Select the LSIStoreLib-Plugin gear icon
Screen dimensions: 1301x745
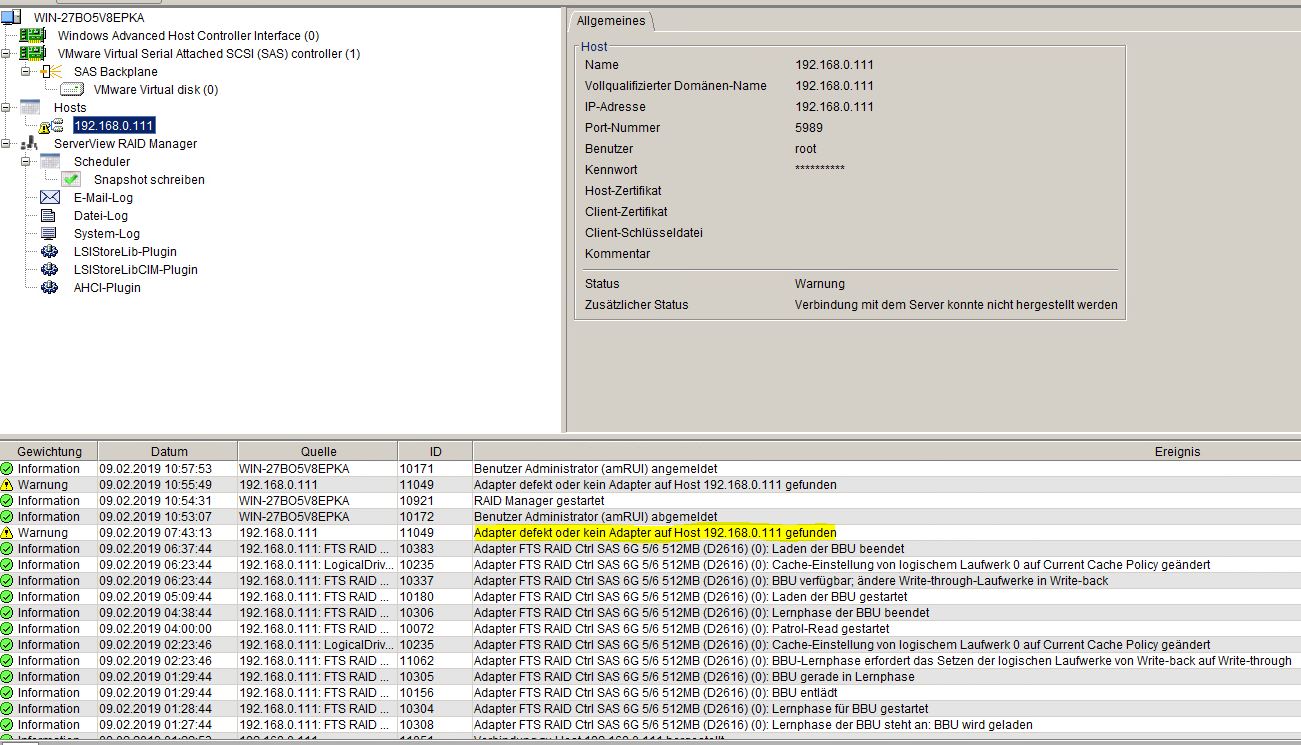pos(49,252)
